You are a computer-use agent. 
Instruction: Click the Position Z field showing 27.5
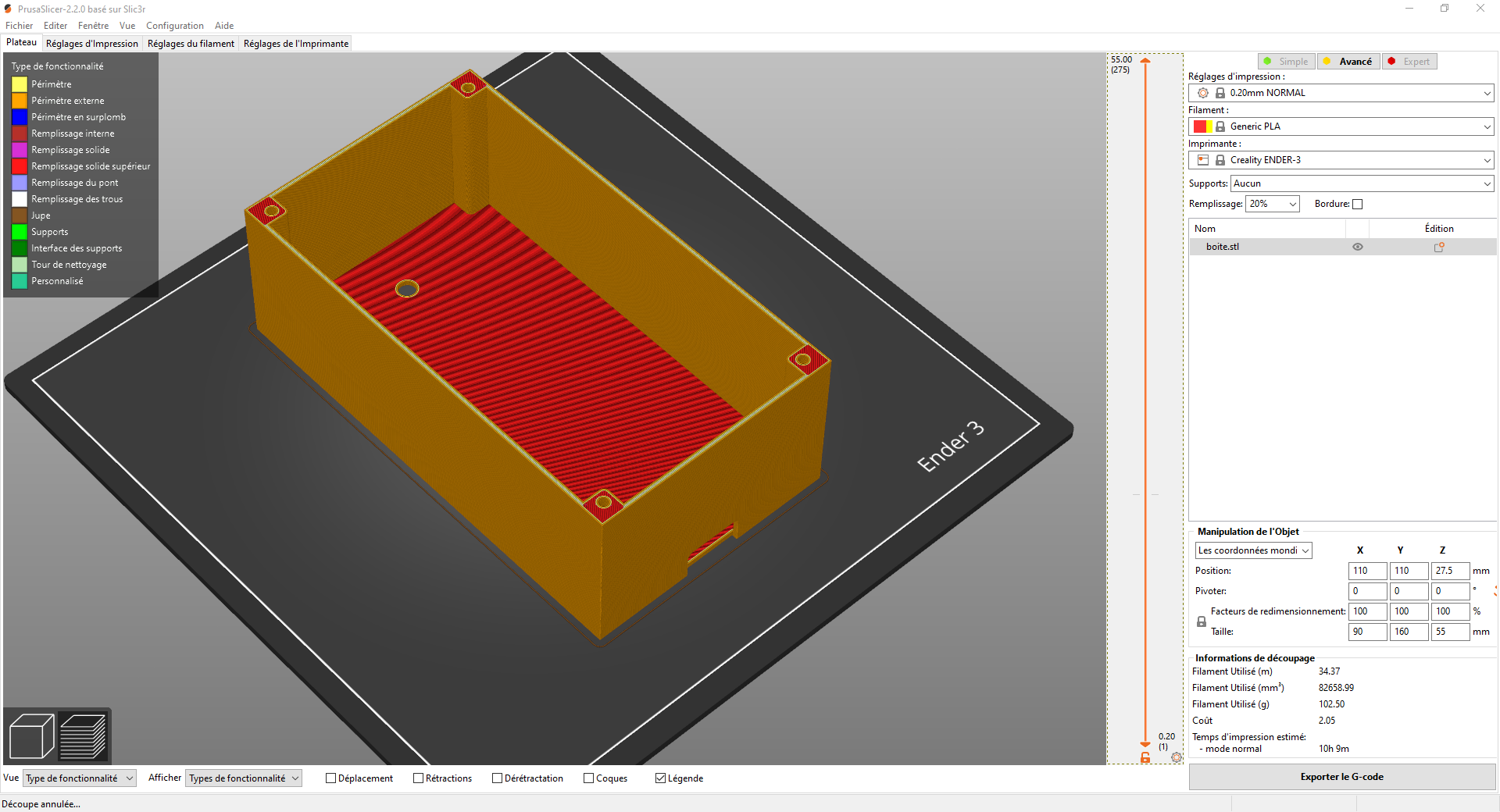click(x=1450, y=571)
